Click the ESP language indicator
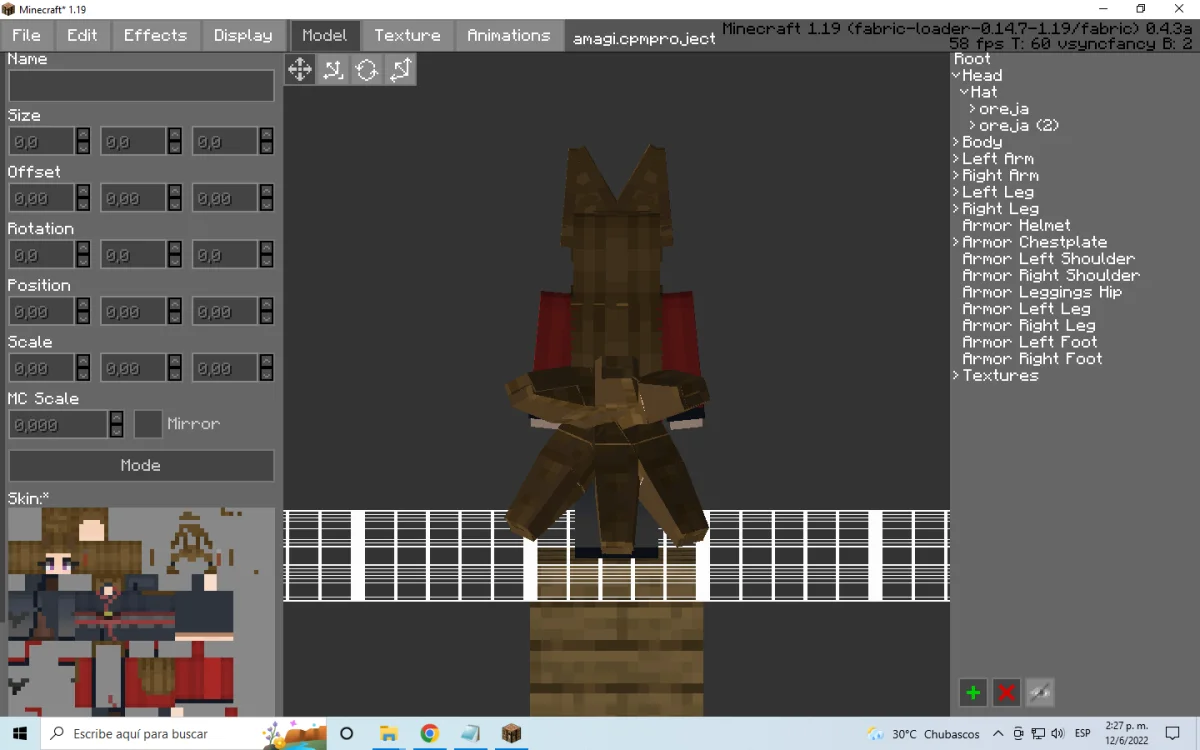 coord(1083,734)
